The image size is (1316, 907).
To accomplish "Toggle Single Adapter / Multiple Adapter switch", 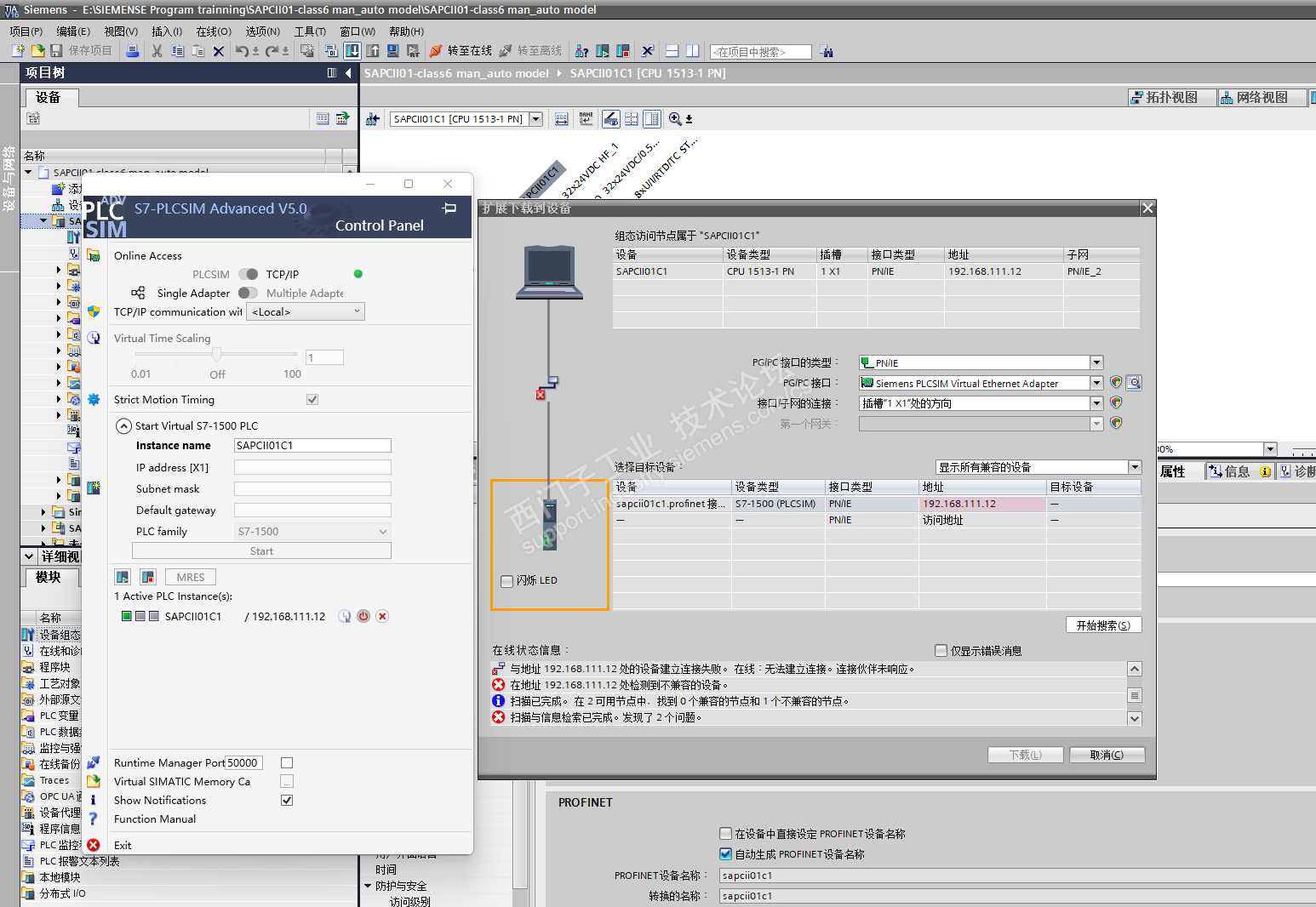I will pos(249,293).
